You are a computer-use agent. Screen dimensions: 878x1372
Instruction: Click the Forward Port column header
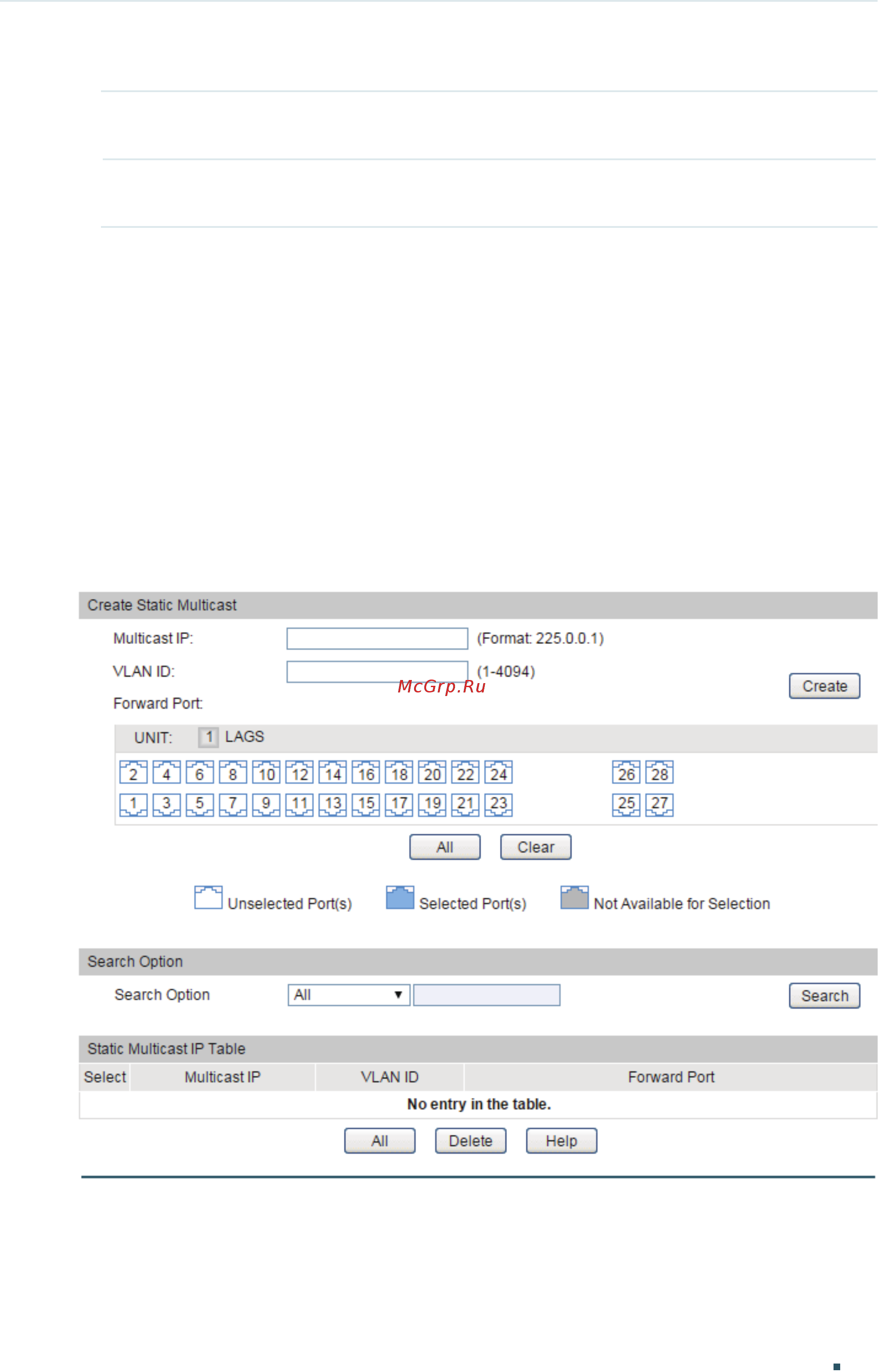670,1077
